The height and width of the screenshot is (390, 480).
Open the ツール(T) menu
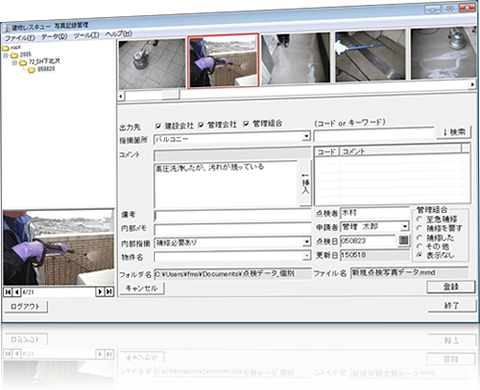[86, 35]
